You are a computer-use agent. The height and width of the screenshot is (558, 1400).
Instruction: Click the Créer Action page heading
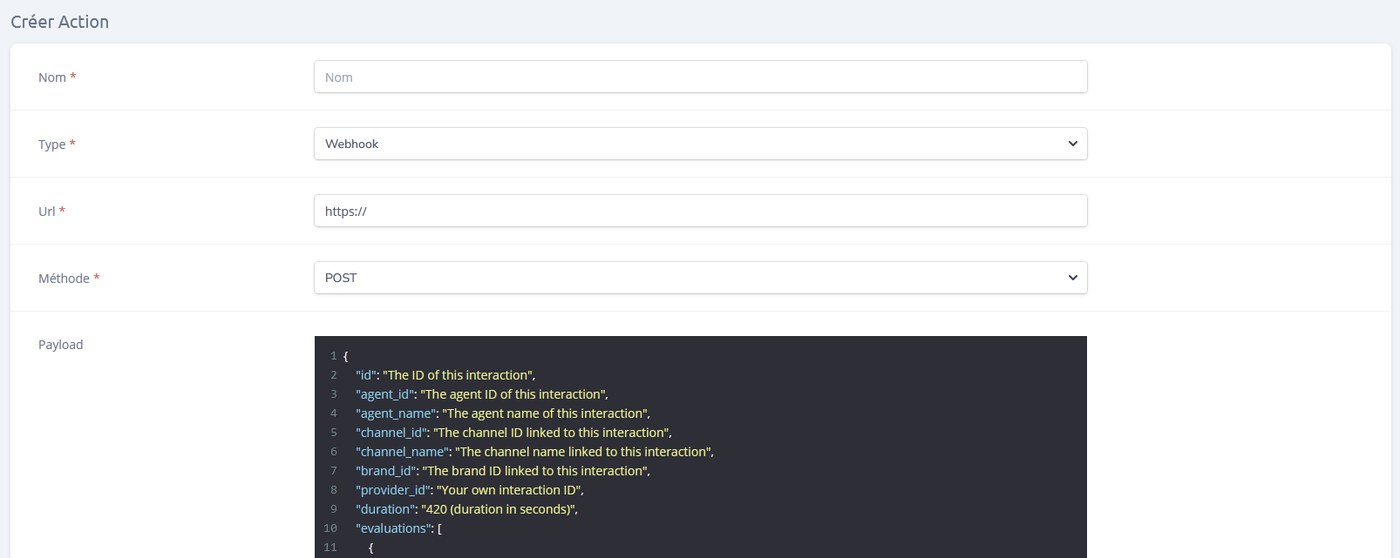coord(60,21)
